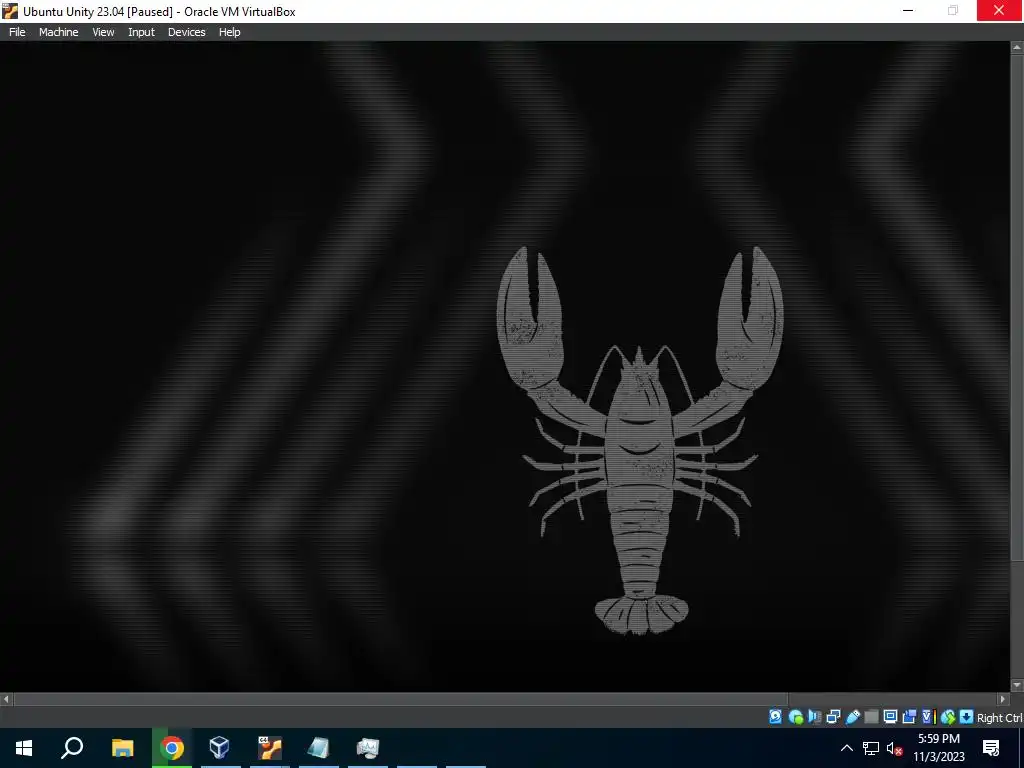The height and width of the screenshot is (768, 1024).
Task: Open File Explorer from the taskbar
Action: pos(122,748)
